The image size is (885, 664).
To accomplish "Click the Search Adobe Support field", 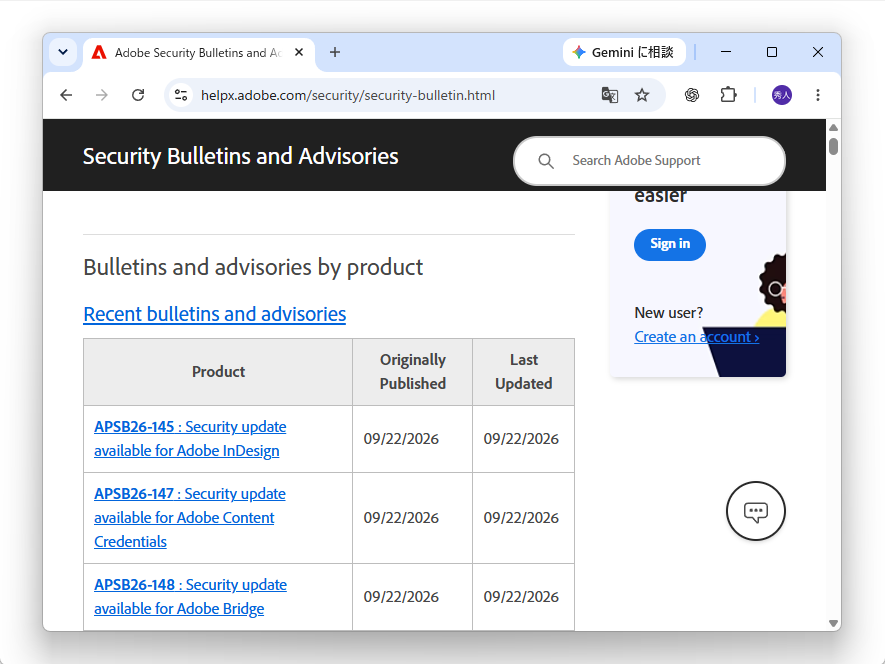I will point(650,161).
